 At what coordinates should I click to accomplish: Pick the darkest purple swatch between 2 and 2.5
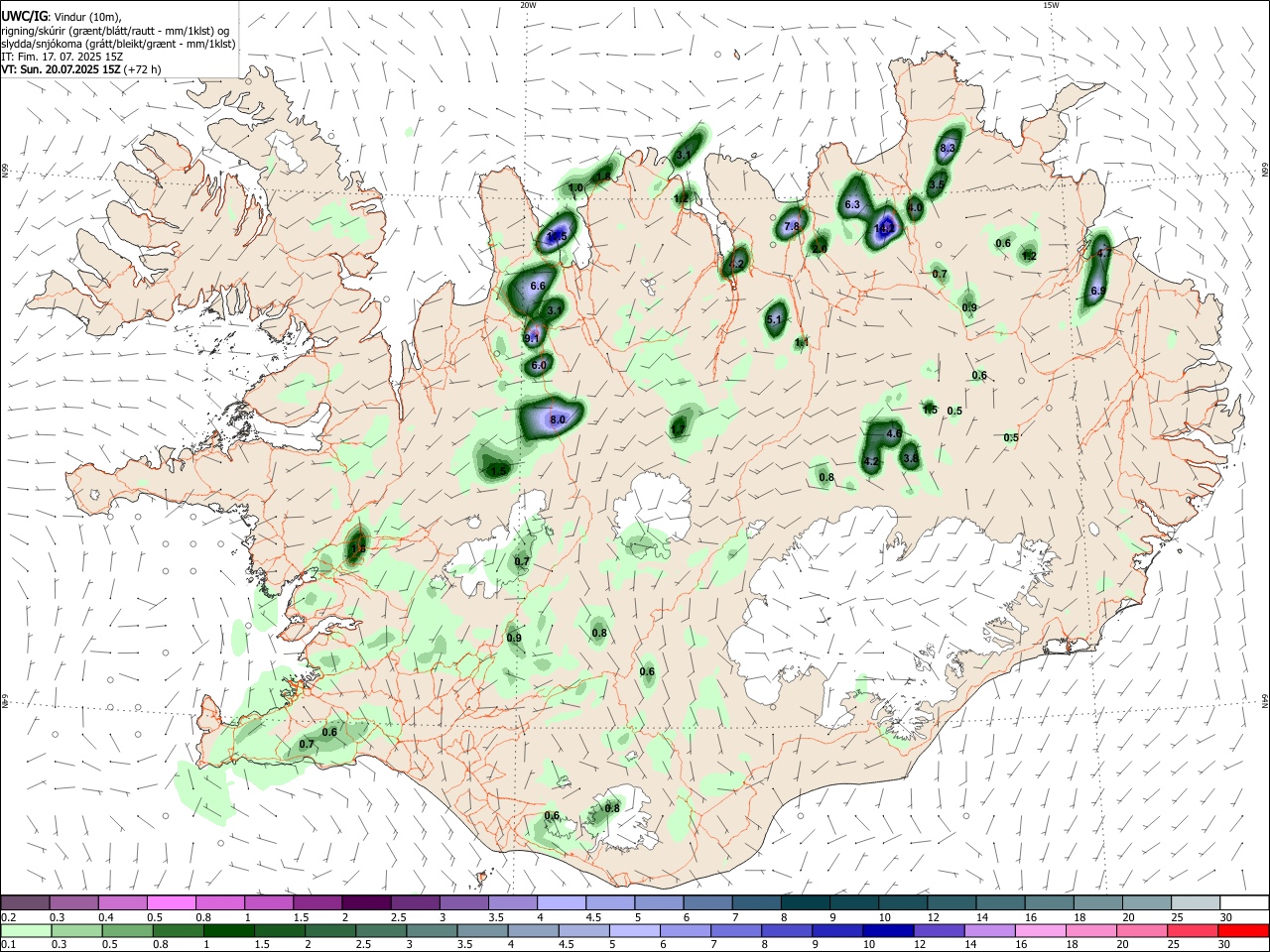tap(365, 903)
